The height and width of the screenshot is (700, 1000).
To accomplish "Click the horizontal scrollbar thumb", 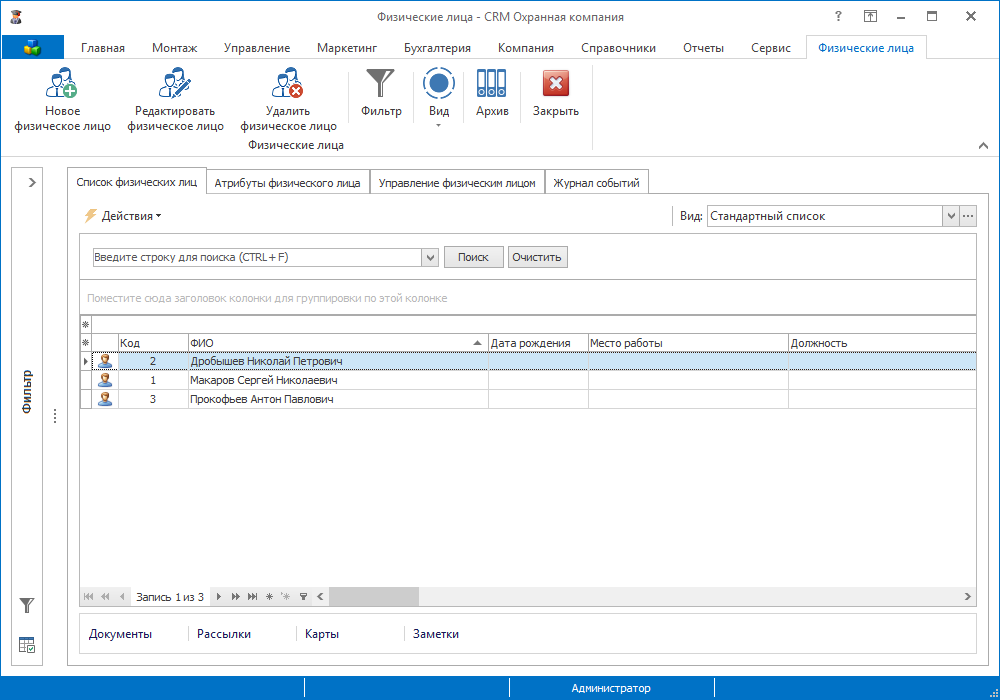I will click(x=374, y=597).
